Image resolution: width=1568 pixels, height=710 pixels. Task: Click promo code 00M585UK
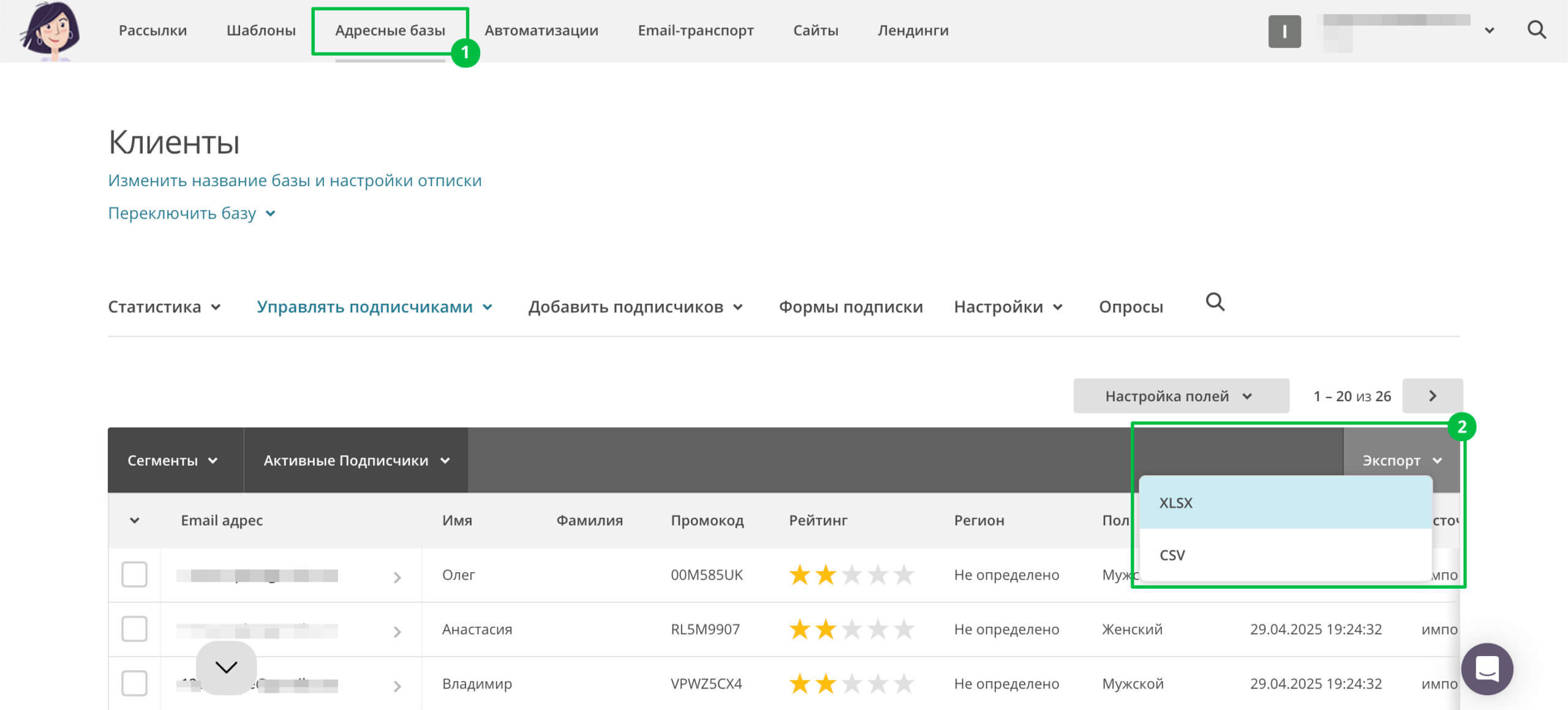pos(707,575)
